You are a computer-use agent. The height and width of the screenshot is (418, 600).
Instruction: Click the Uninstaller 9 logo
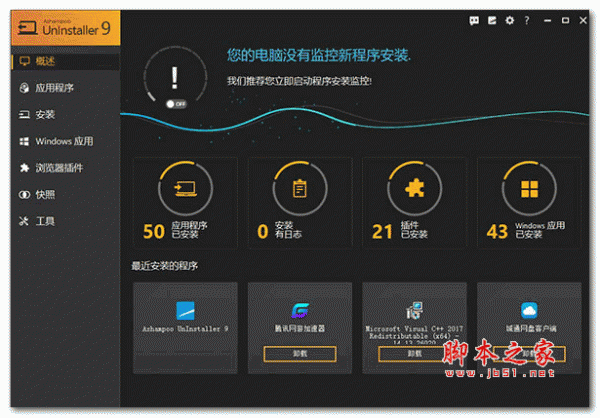(x=66, y=28)
